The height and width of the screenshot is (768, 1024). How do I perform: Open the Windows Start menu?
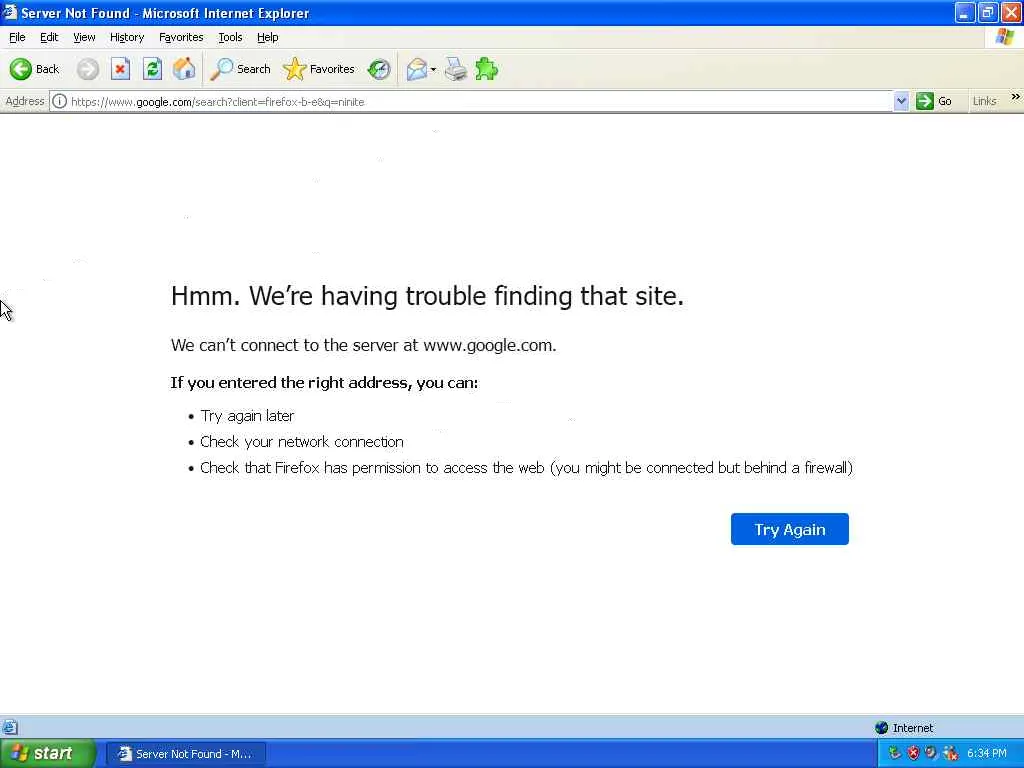pos(47,753)
